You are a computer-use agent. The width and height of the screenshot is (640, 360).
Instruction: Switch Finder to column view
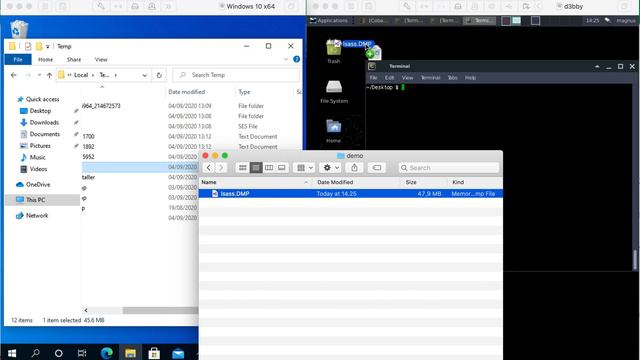point(269,168)
